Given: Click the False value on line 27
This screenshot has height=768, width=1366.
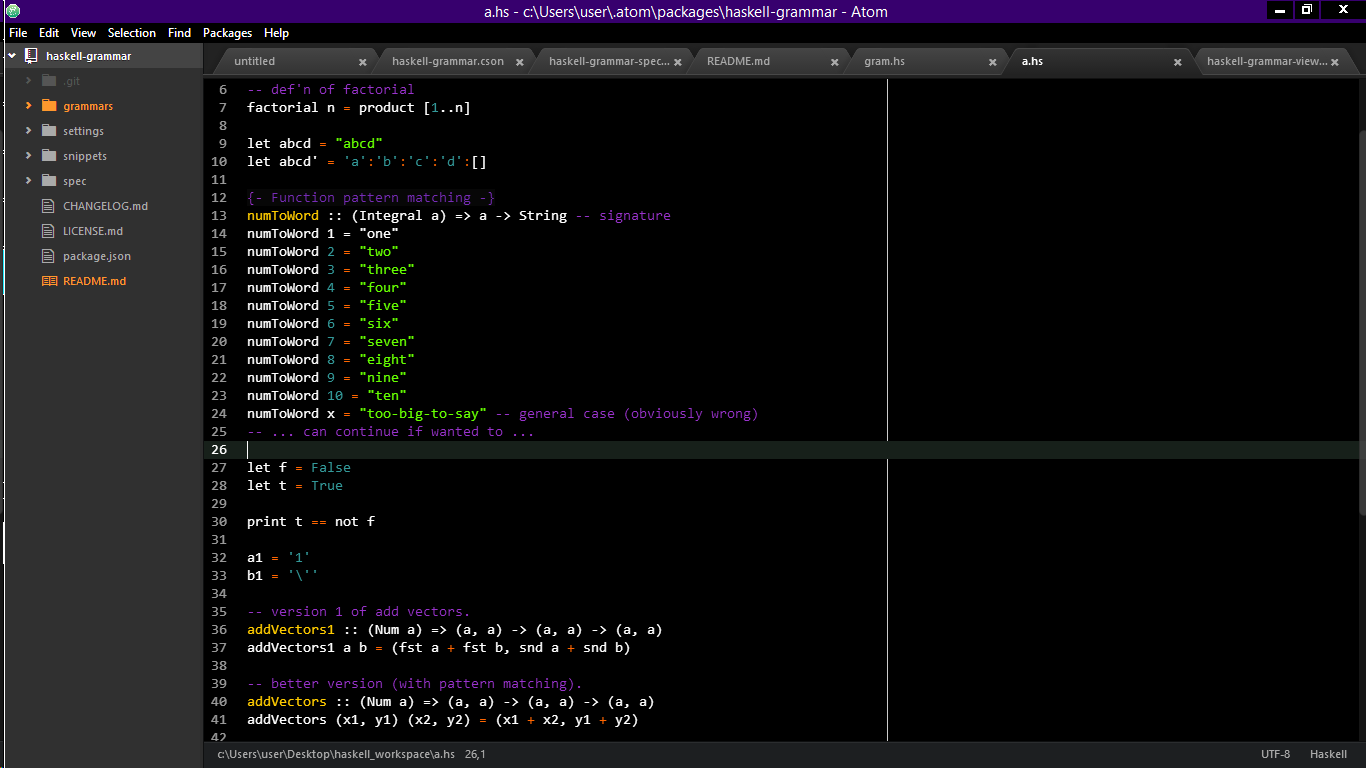Looking at the screenshot, I should tap(331, 467).
